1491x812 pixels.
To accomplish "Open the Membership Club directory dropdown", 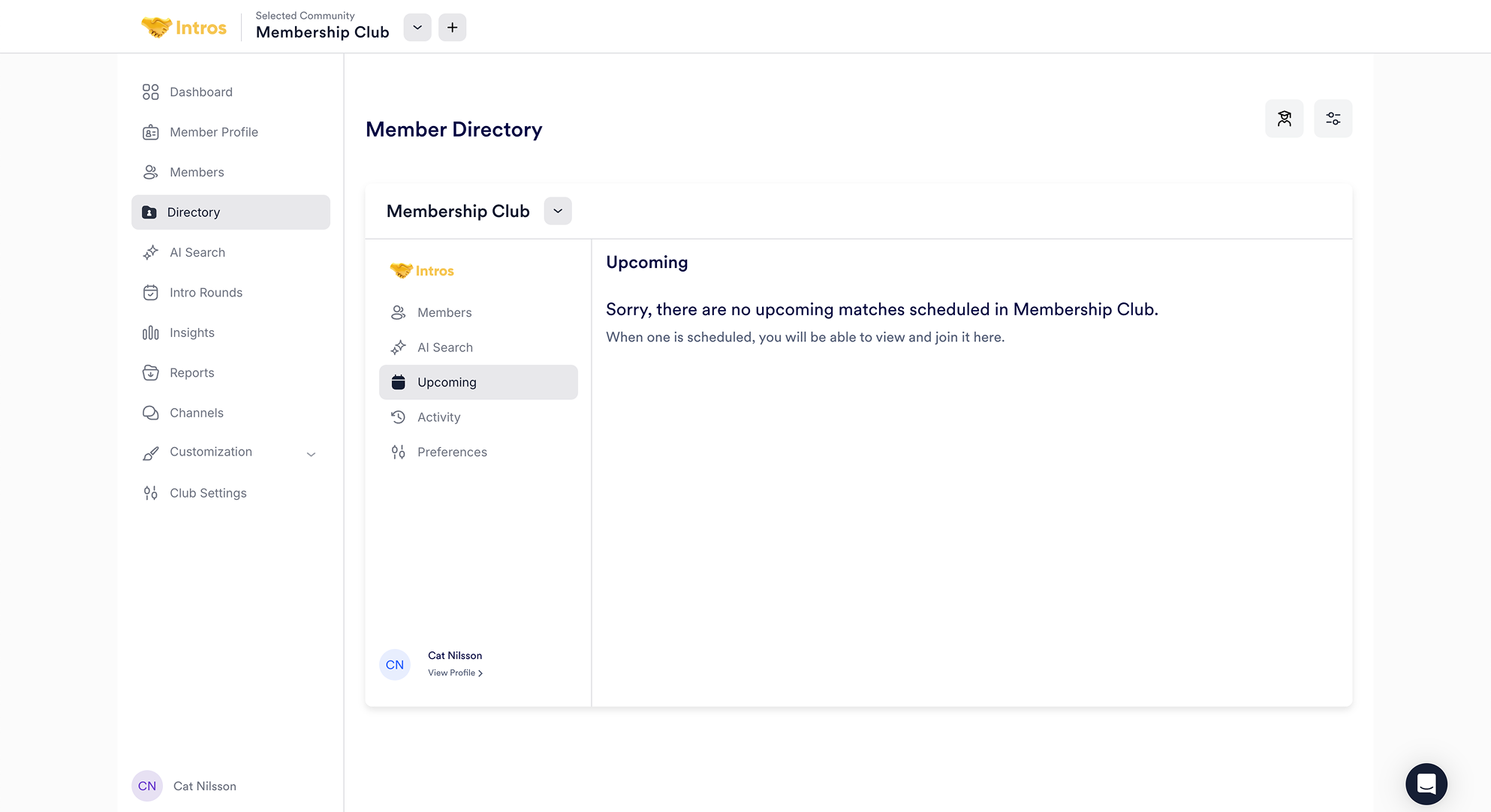I will [x=557, y=211].
